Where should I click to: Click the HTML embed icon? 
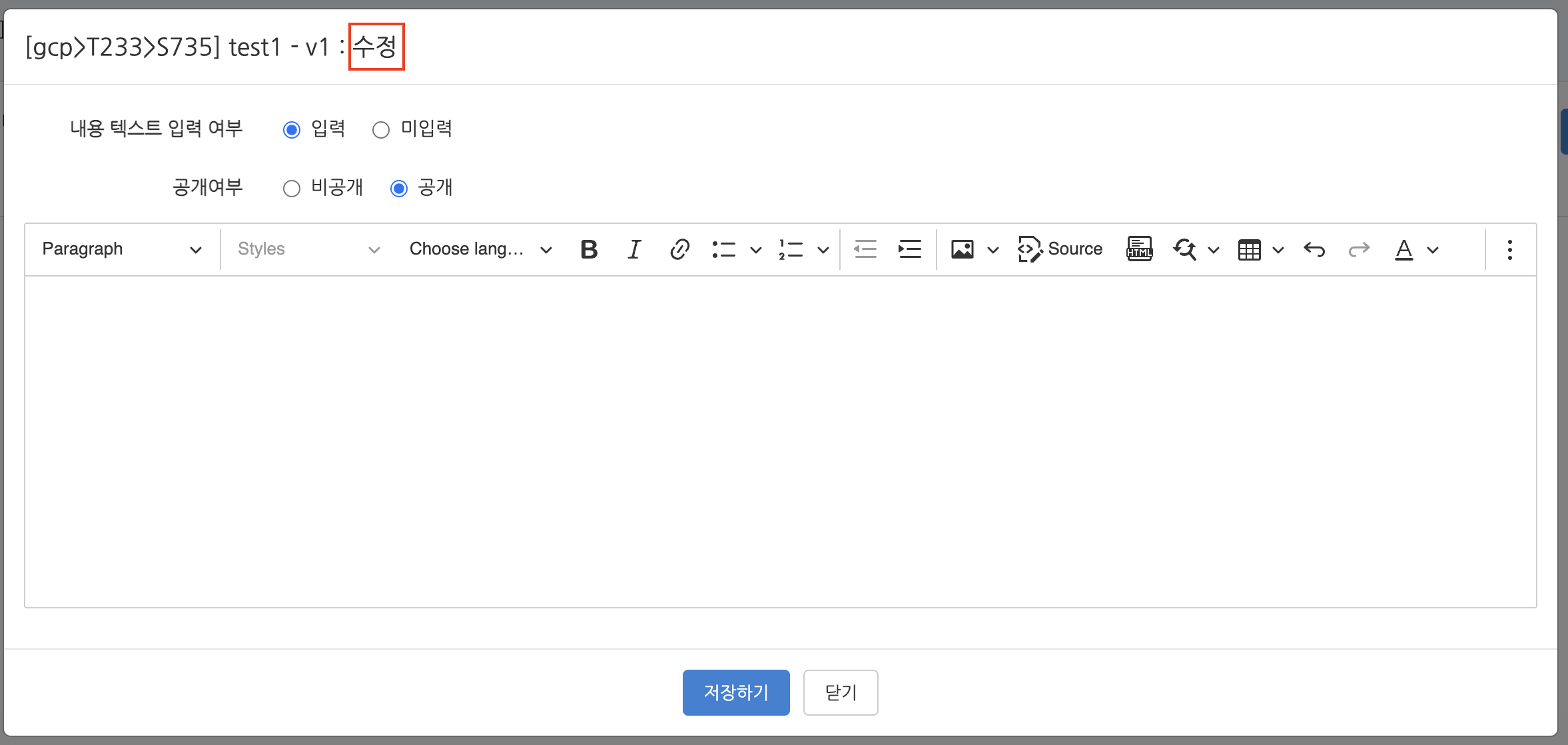pos(1139,249)
